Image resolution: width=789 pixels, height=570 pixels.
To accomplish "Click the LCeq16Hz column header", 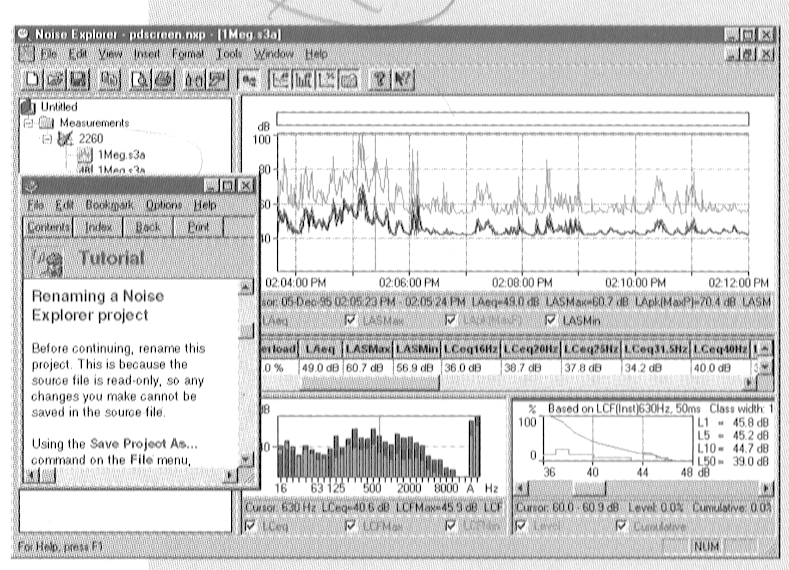I will pos(470,349).
